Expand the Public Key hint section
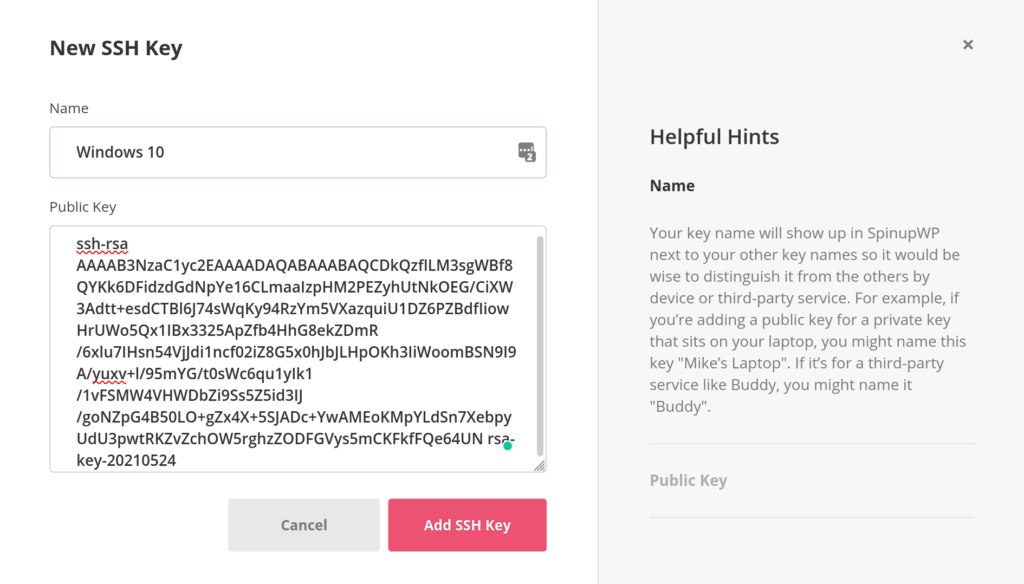 click(x=688, y=480)
